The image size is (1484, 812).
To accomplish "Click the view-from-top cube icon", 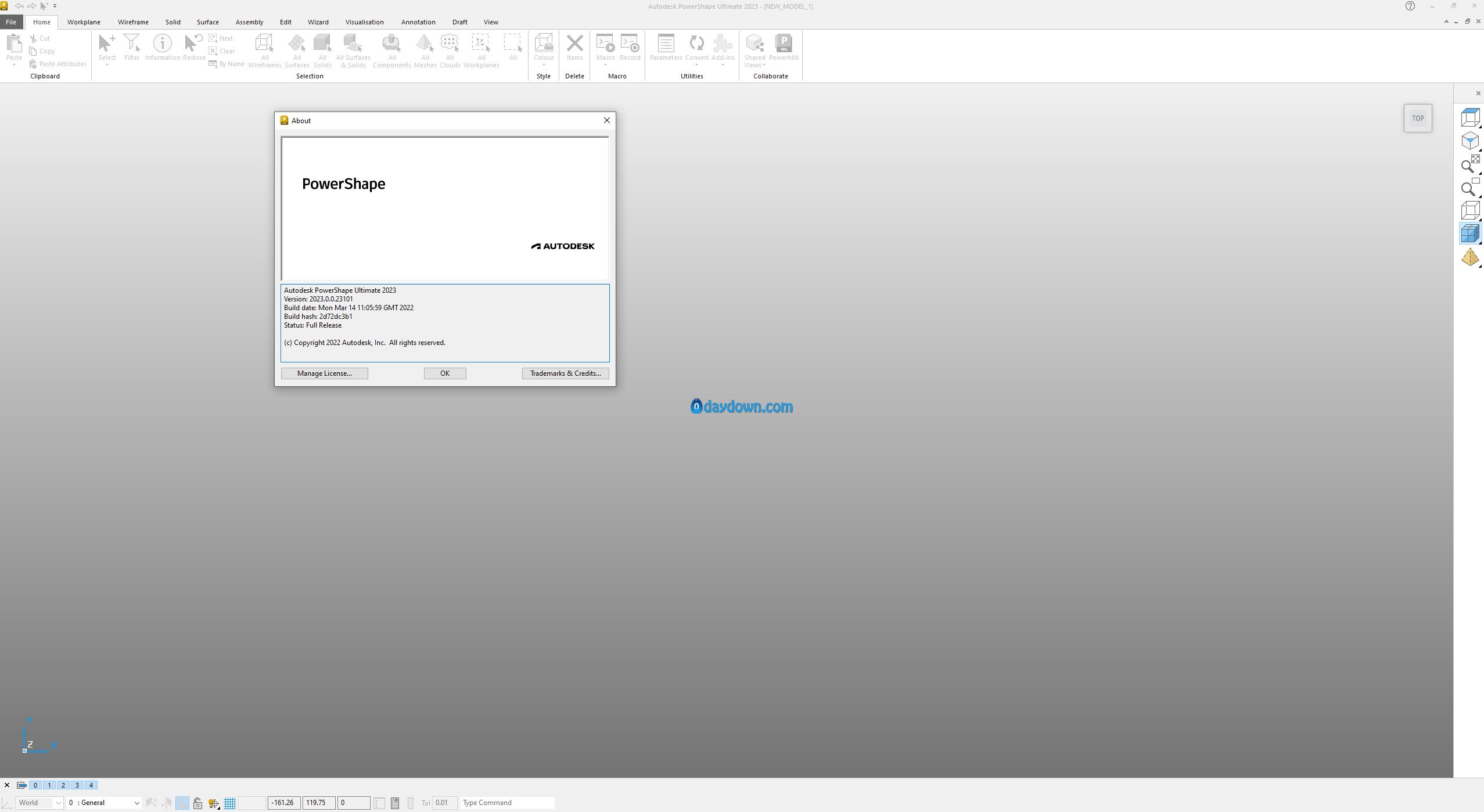I will (1470, 117).
